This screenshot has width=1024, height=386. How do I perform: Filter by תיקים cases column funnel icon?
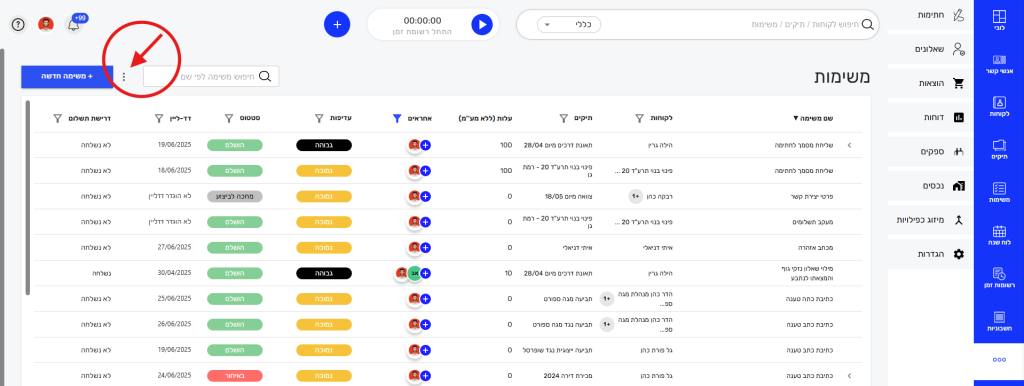coord(563,118)
